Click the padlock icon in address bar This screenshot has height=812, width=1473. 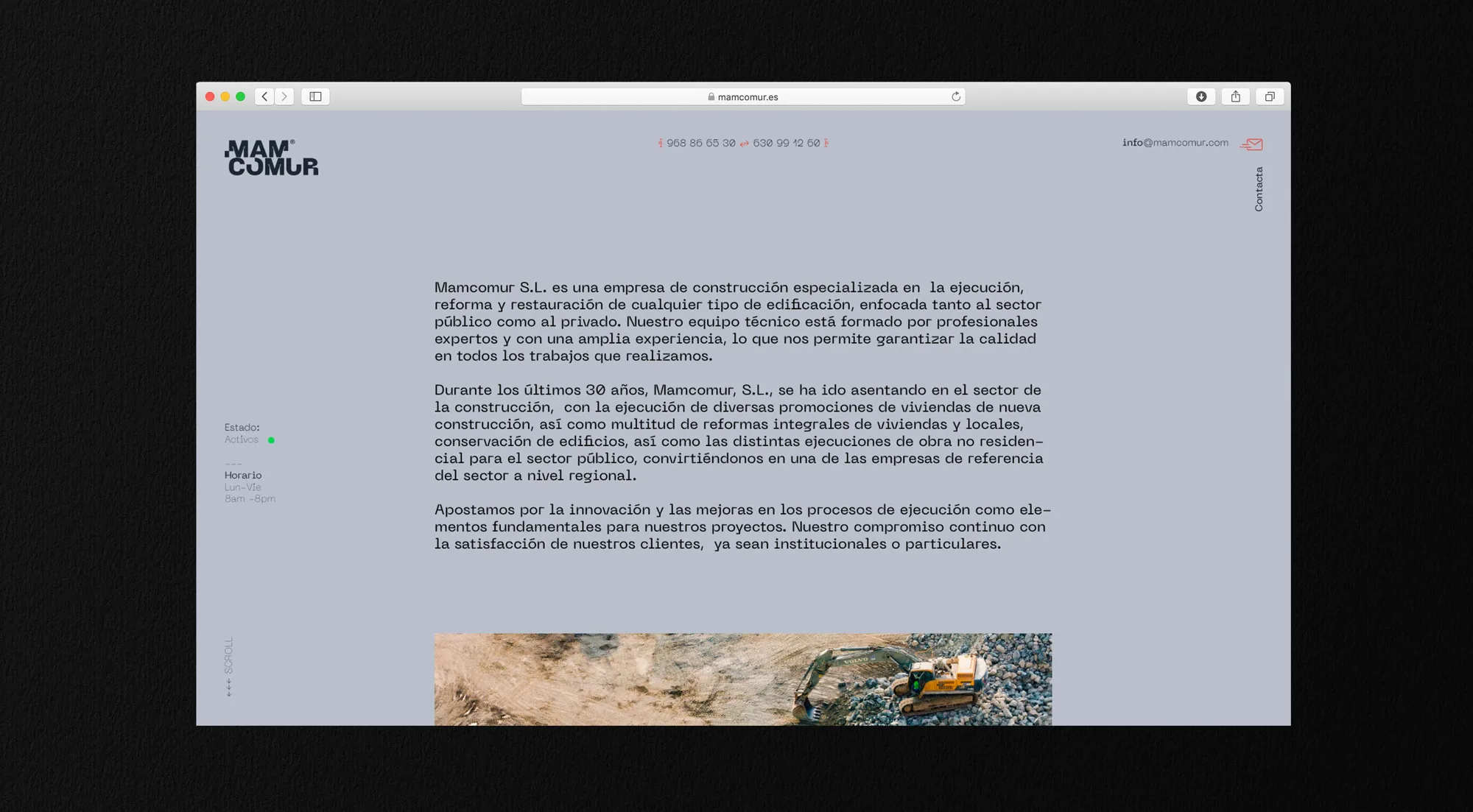[x=711, y=96]
